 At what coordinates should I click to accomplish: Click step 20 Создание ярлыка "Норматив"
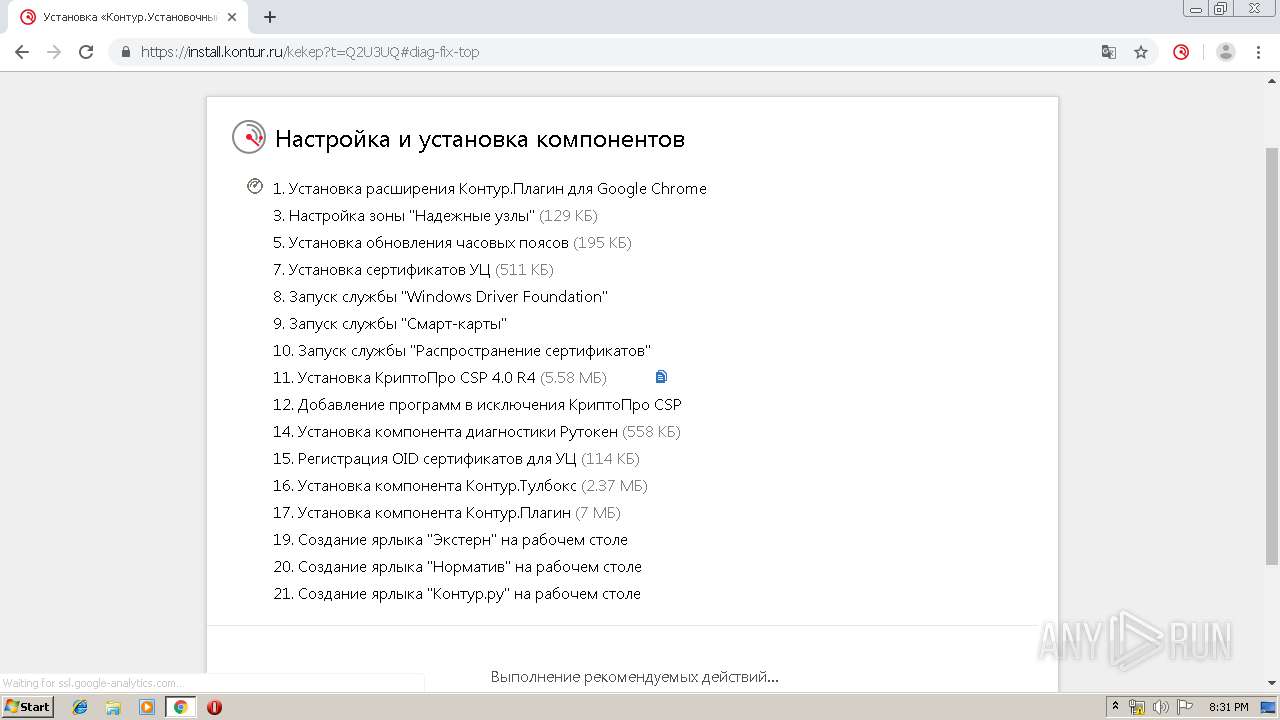(x=457, y=566)
